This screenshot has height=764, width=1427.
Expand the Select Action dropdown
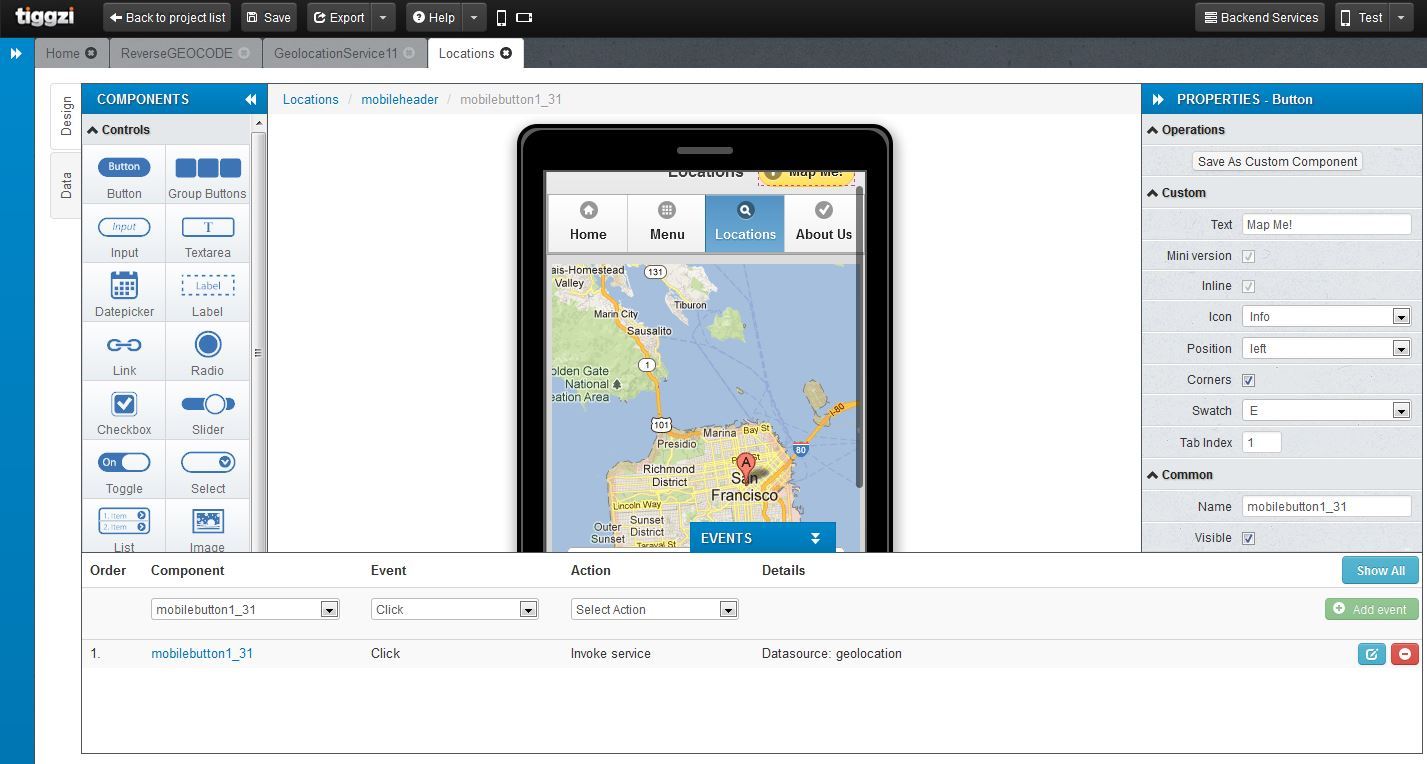coord(654,610)
